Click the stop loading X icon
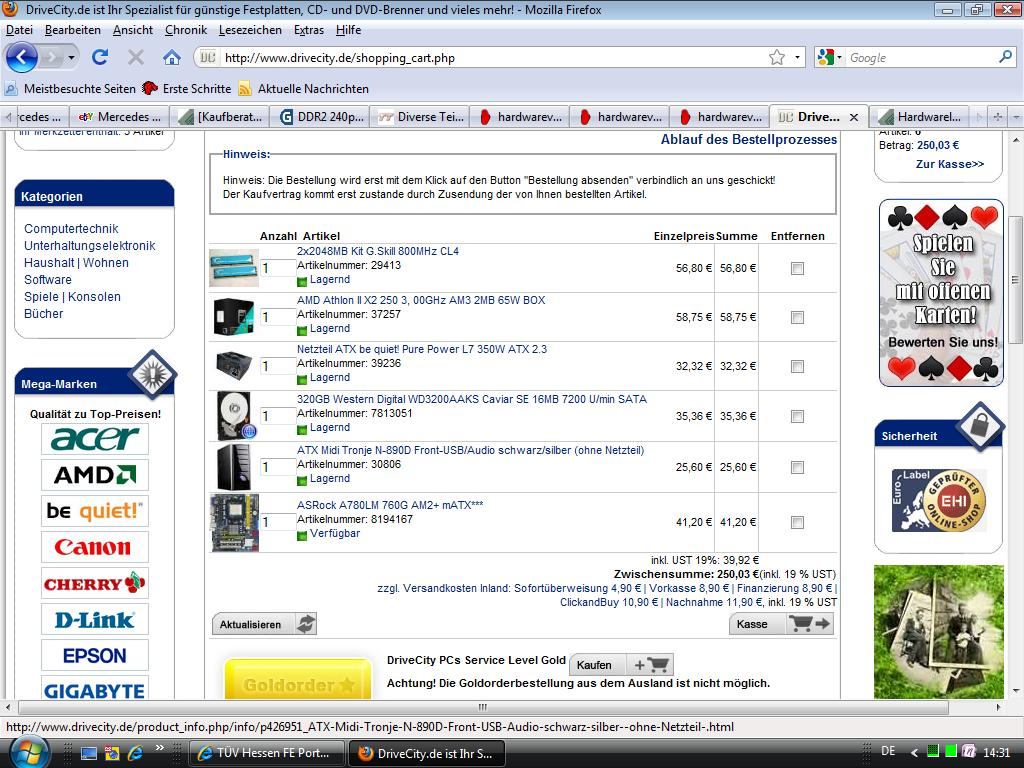 pyautogui.click(x=135, y=57)
